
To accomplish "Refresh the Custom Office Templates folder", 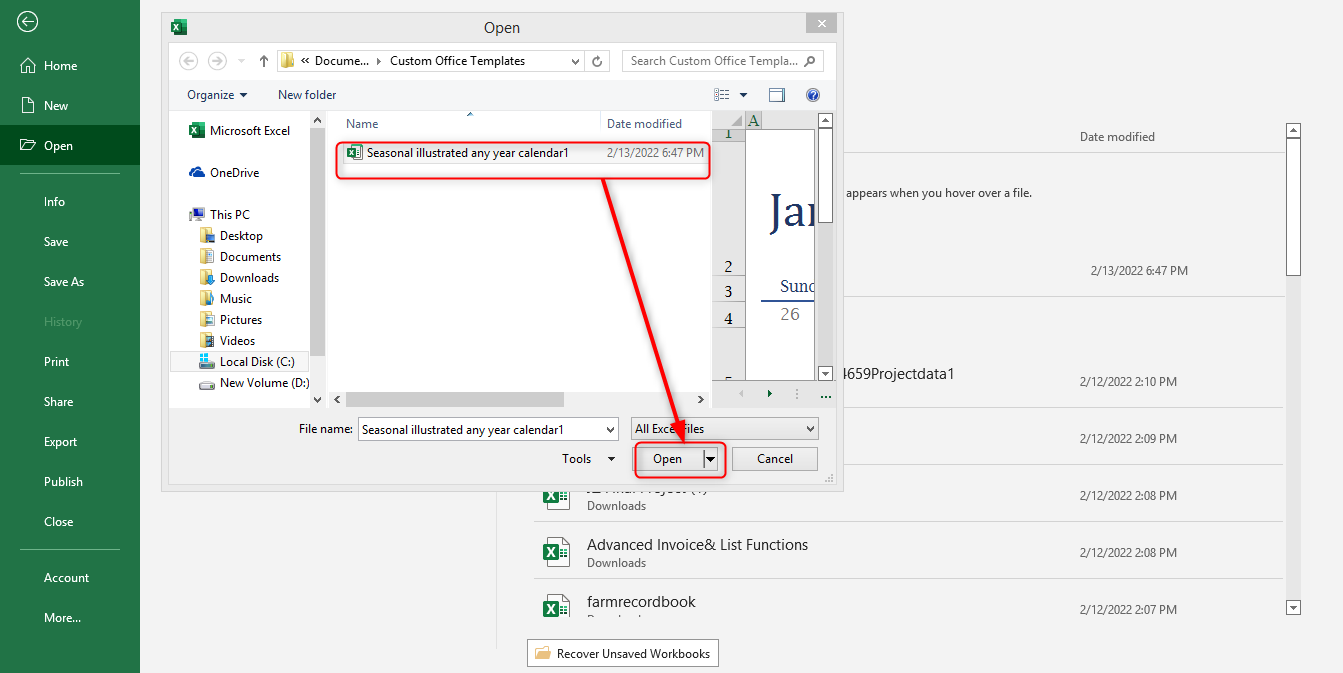I will 597,61.
